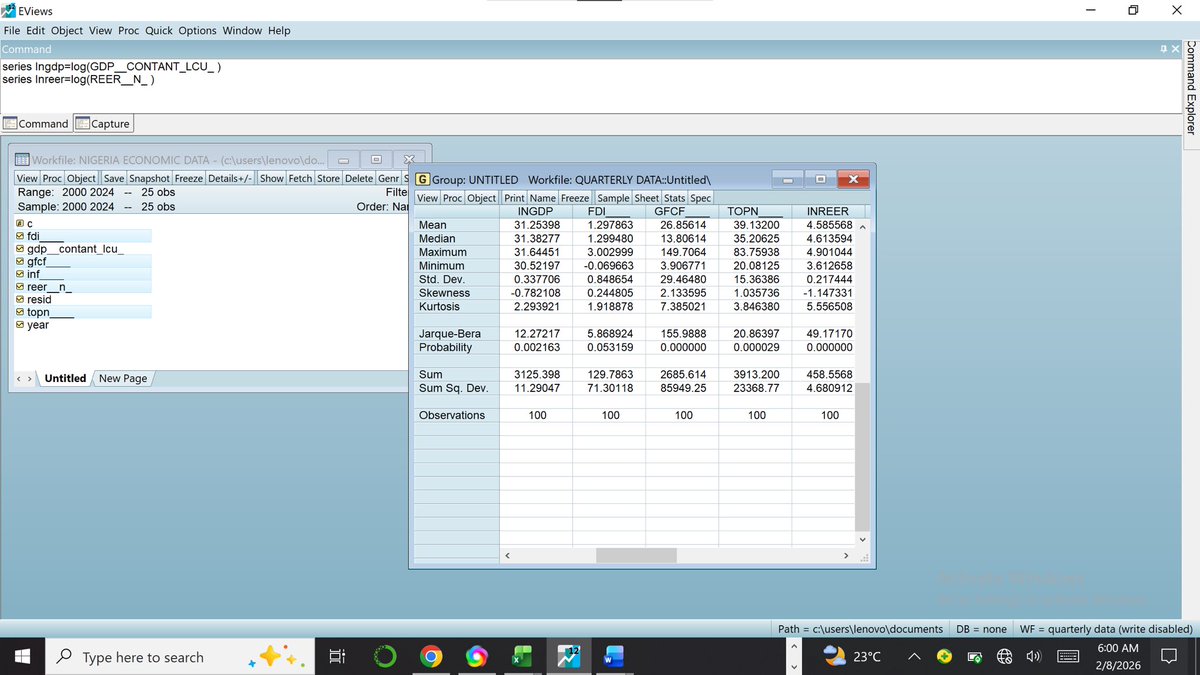Select the New Page workfile tab
The height and width of the screenshot is (675, 1200).
(122, 378)
